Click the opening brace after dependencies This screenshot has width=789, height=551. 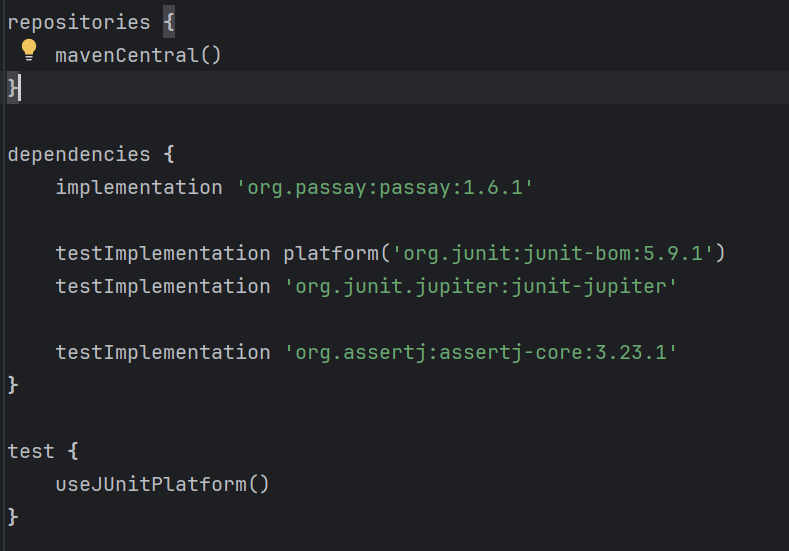169,154
